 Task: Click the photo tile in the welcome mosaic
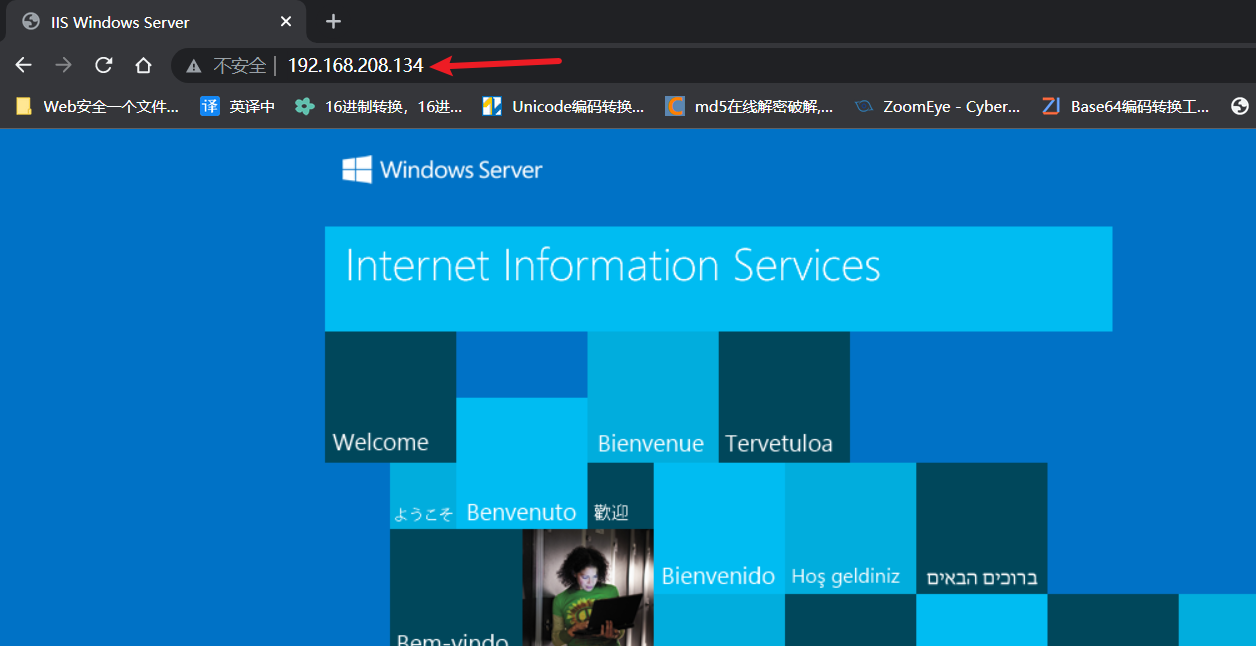tap(587, 588)
